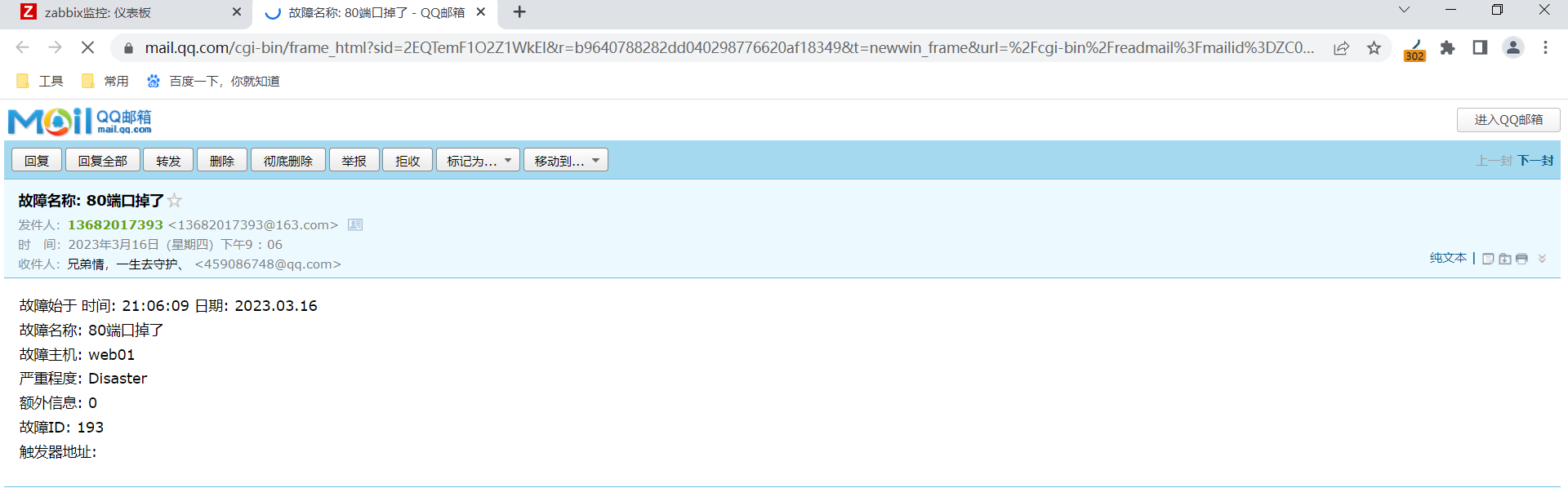
Task: Click the save-to-folder icon in header
Action: (x=1505, y=259)
